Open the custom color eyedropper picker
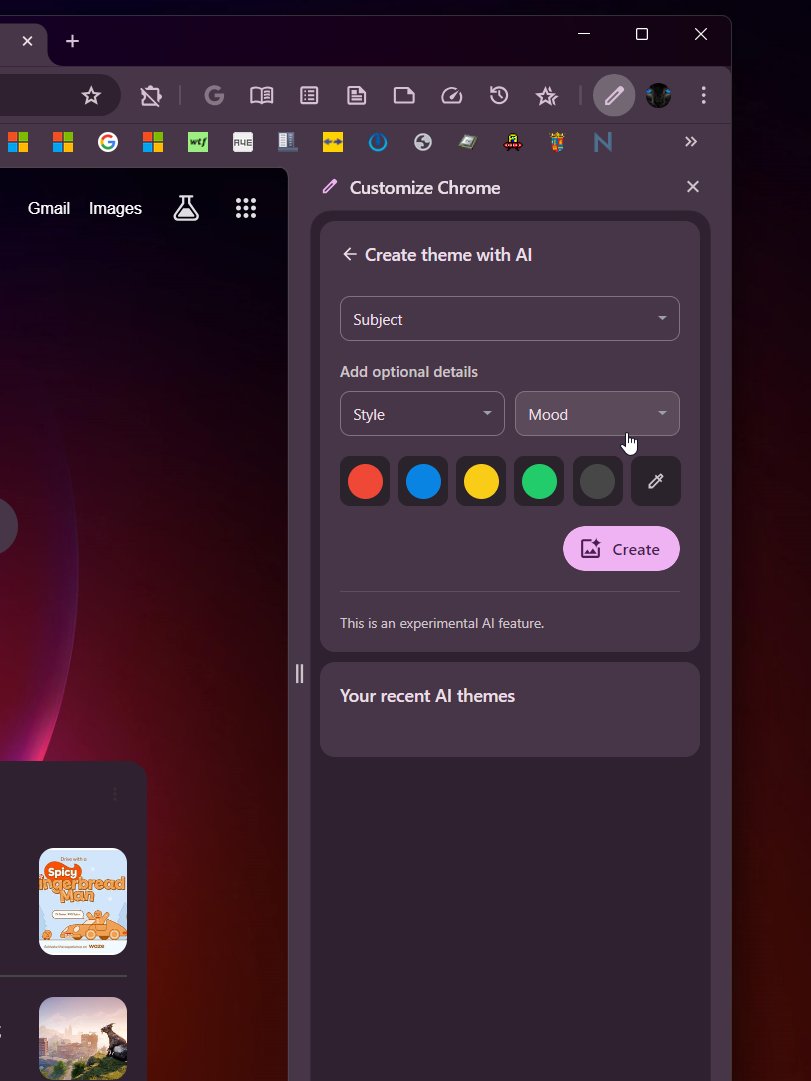Screen dimensions: 811x1081 pos(656,481)
